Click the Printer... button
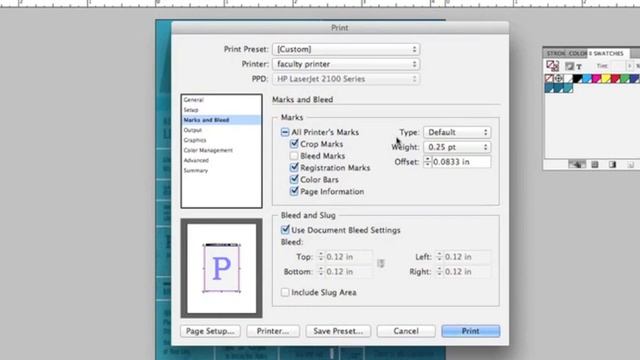The width and height of the screenshot is (640, 360). [273, 331]
